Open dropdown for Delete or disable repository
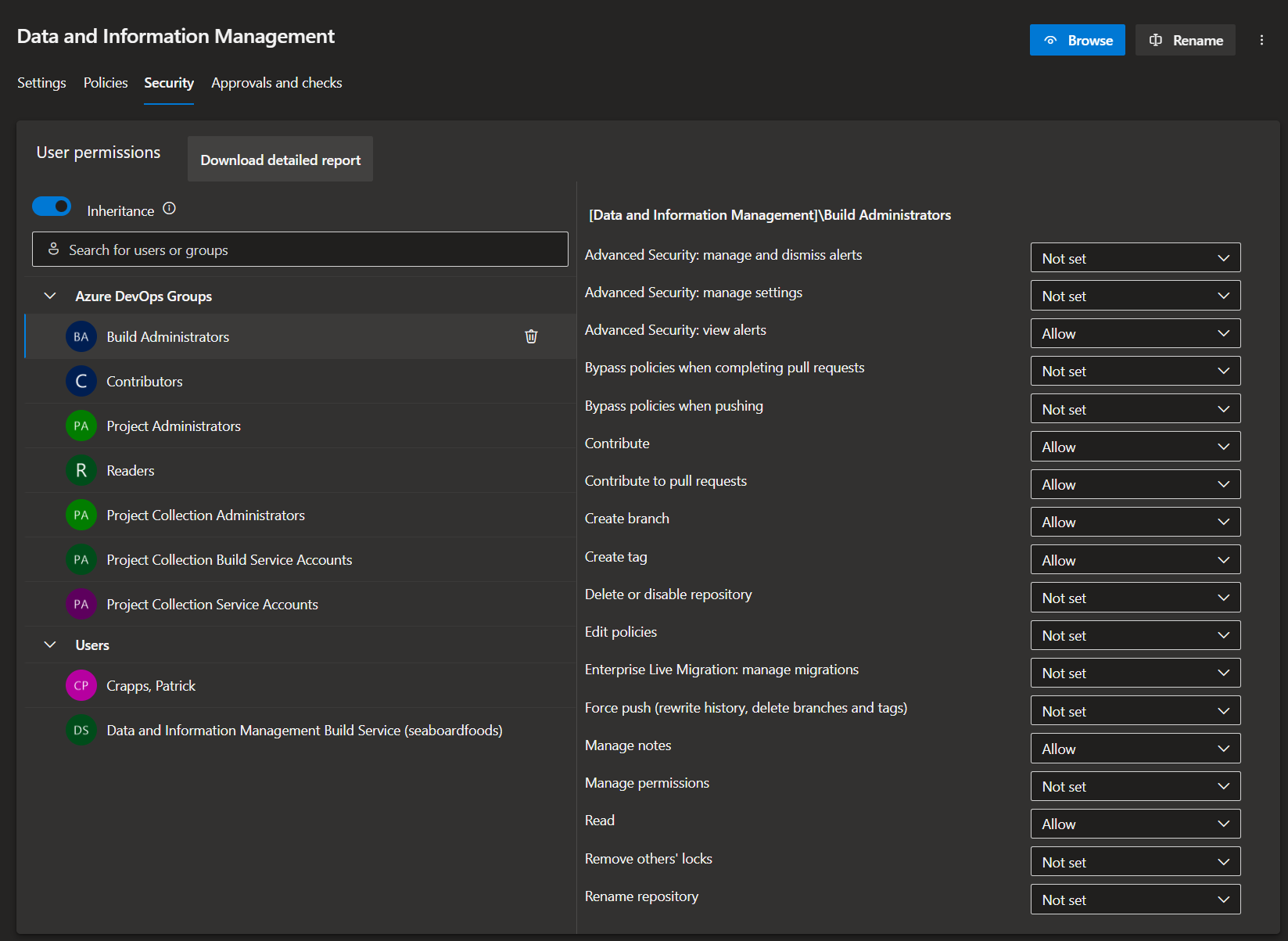This screenshot has height=941, width=1288. [x=1136, y=598]
